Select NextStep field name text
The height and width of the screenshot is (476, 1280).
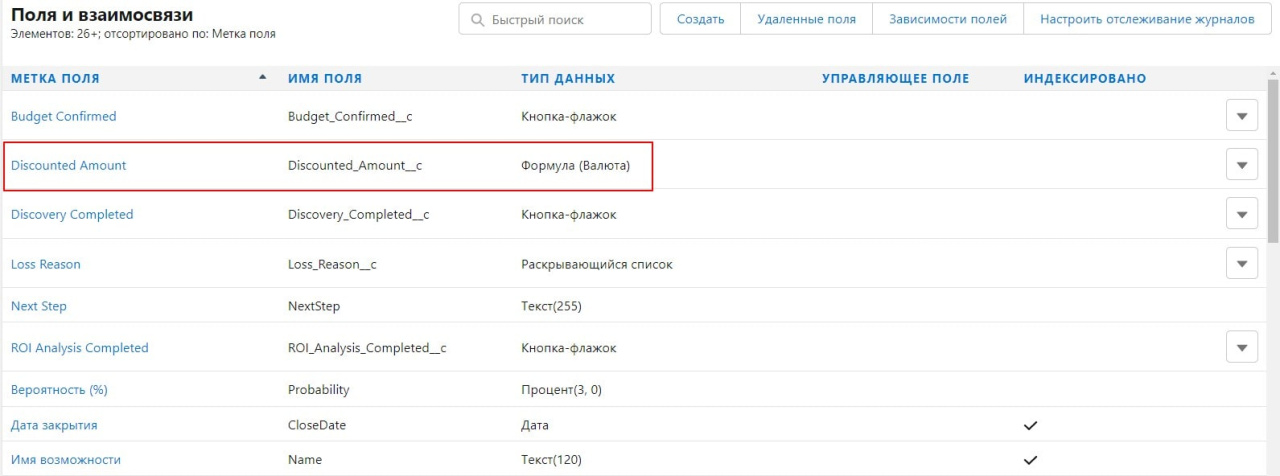[x=314, y=306]
